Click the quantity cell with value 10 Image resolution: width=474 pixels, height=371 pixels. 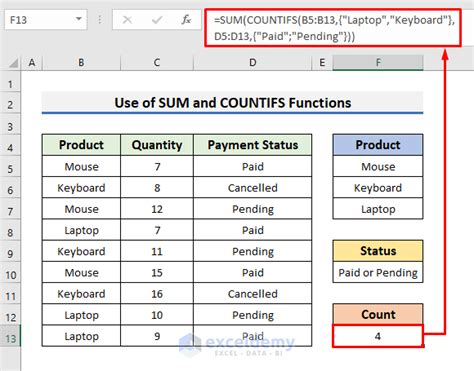(157, 315)
